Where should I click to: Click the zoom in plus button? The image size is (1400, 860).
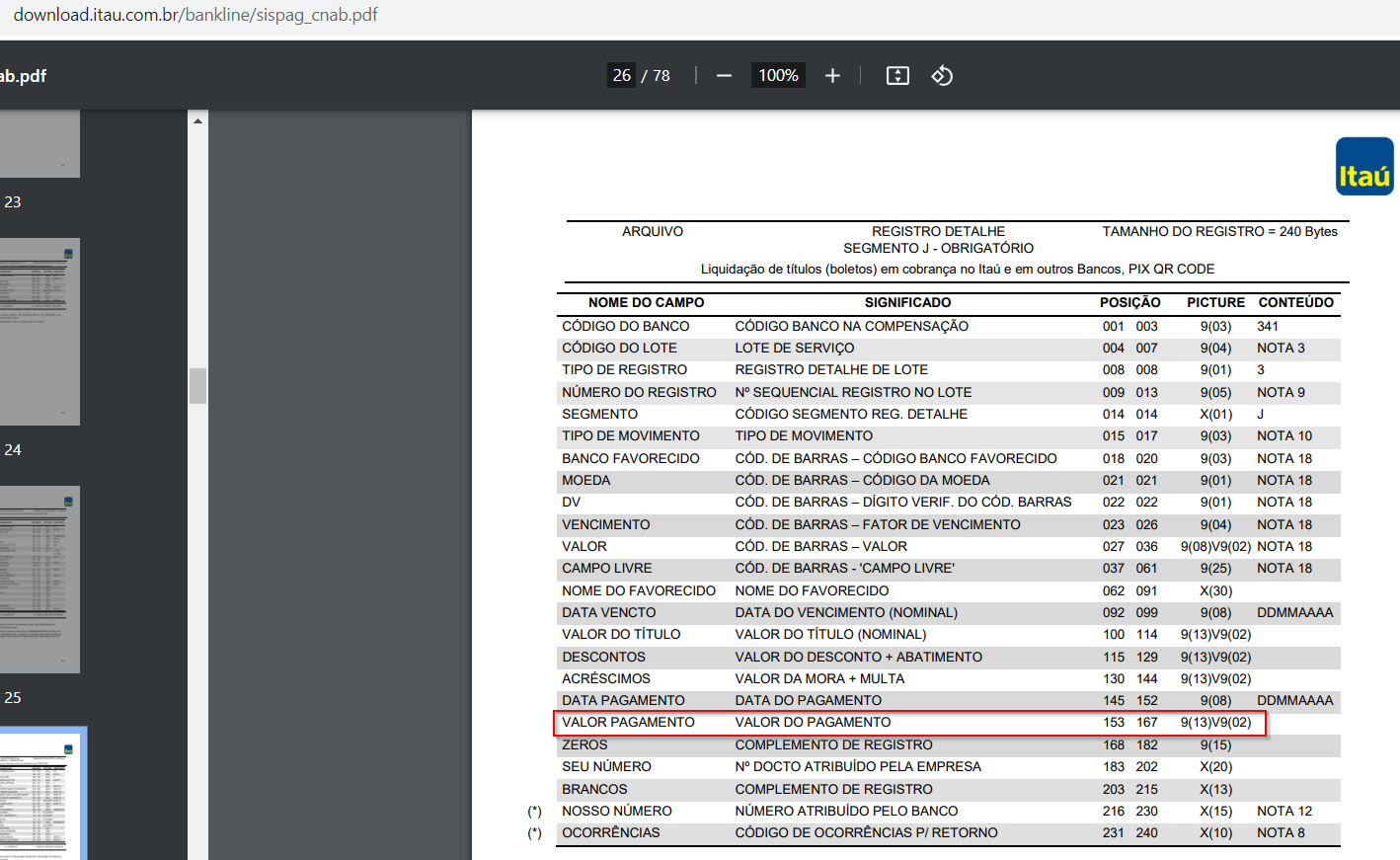click(832, 76)
